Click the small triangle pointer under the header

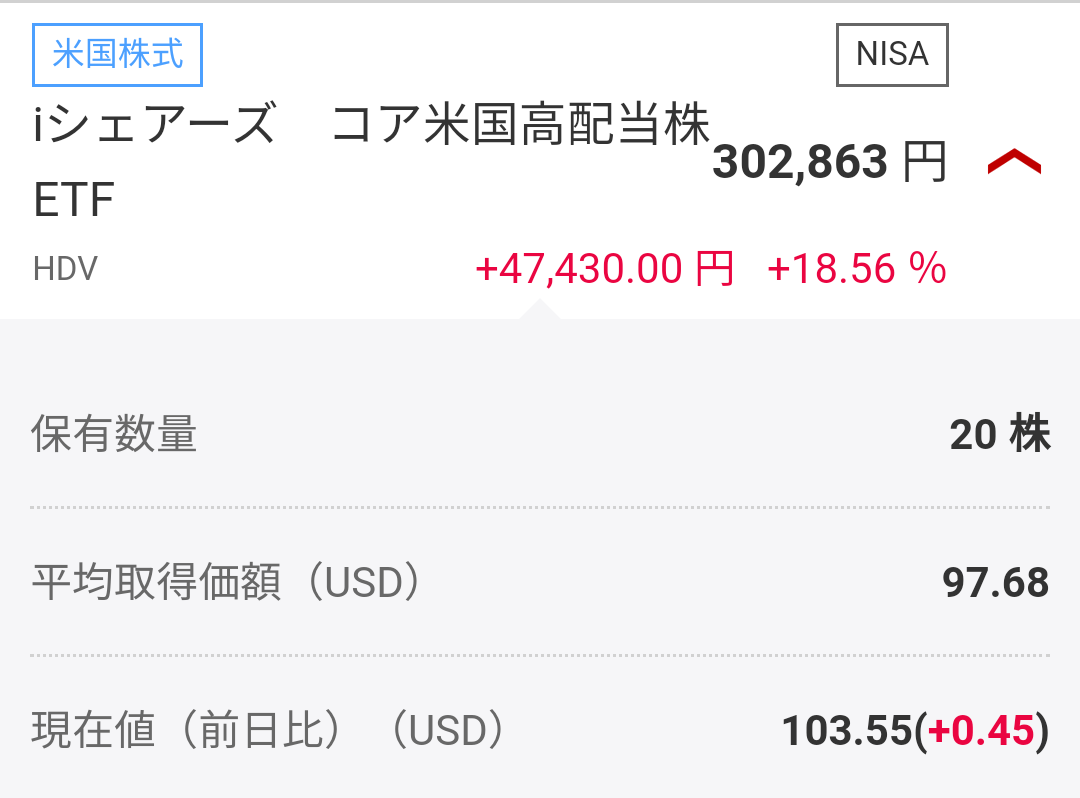540,308
